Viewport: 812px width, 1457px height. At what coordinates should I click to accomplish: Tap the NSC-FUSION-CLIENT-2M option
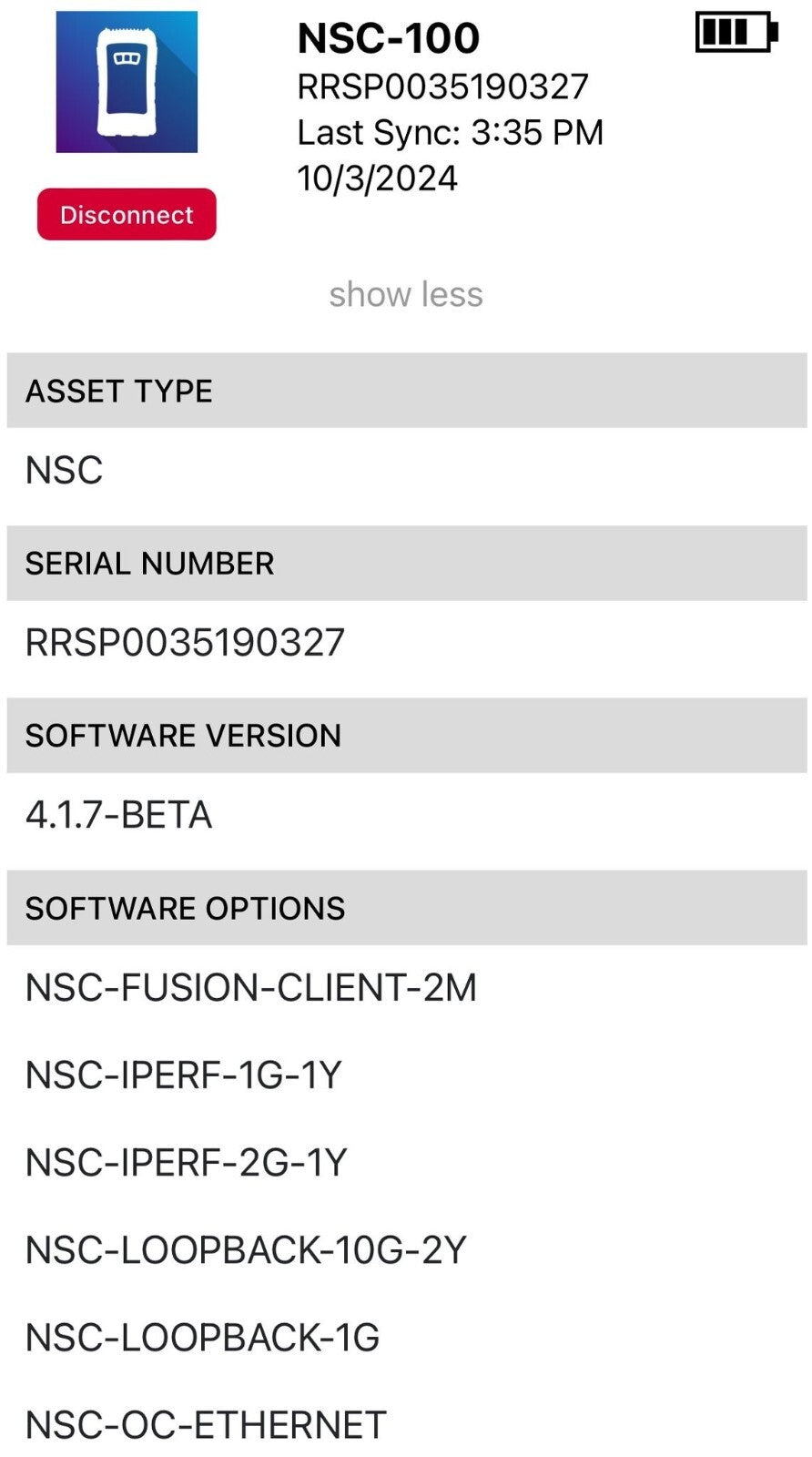251,988
